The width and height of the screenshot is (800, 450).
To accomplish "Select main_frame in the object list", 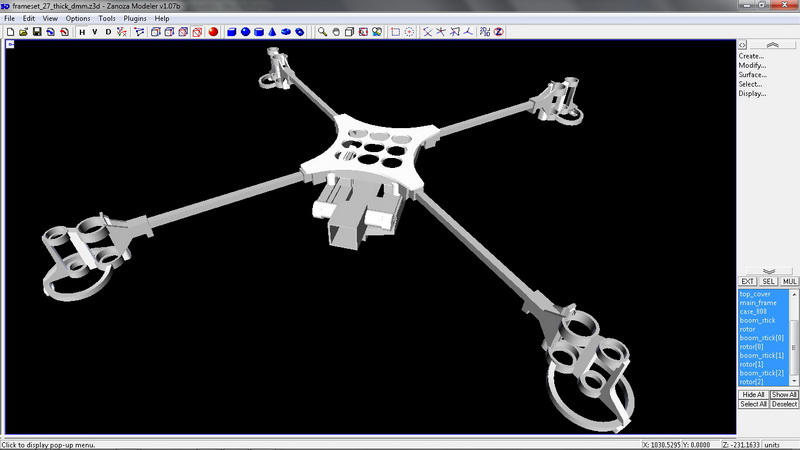I will pyautogui.click(x=758, y=303).
